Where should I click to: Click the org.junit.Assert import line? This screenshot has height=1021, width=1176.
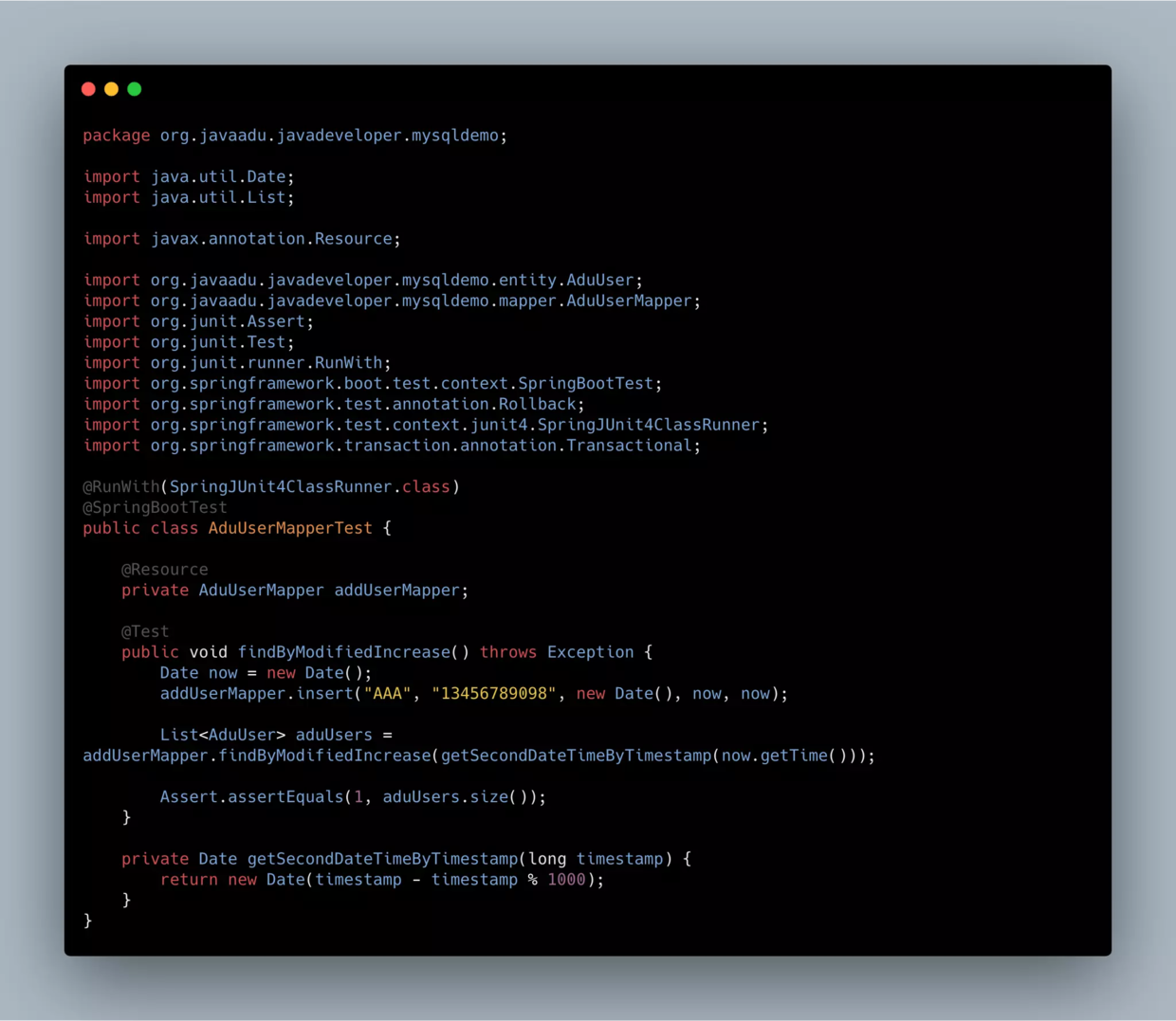coord(198,321)
